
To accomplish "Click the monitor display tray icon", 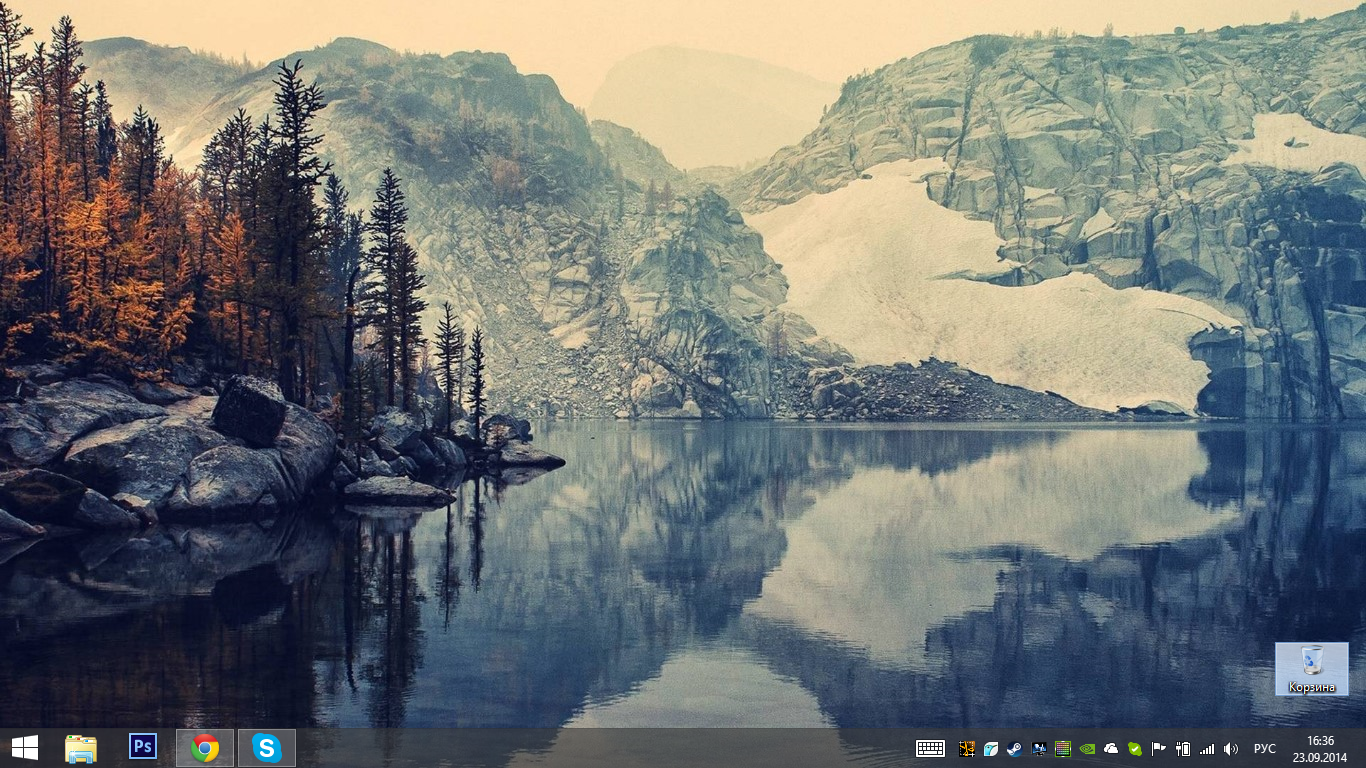I will [x=1039, y=748].
